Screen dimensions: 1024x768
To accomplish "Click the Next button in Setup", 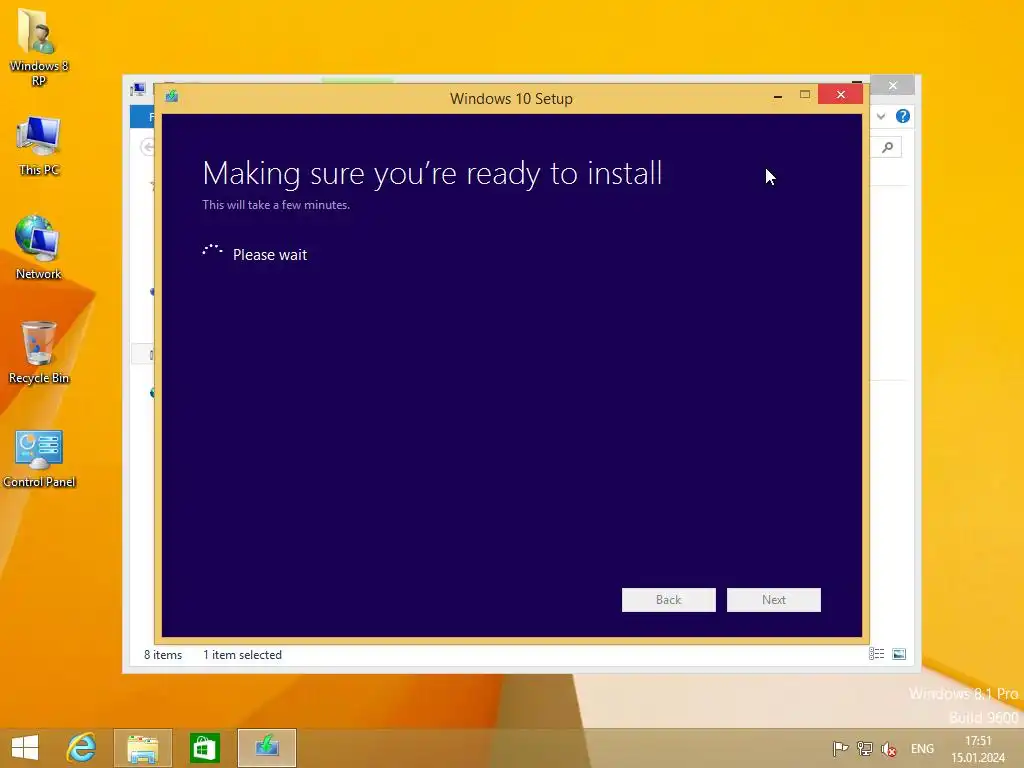I will tap(773, 600).
